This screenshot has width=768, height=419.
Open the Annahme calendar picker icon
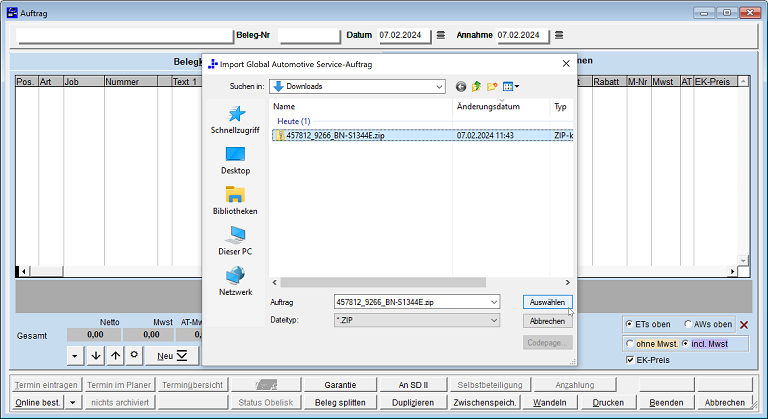pyautogui.click(x=559, y=35)
